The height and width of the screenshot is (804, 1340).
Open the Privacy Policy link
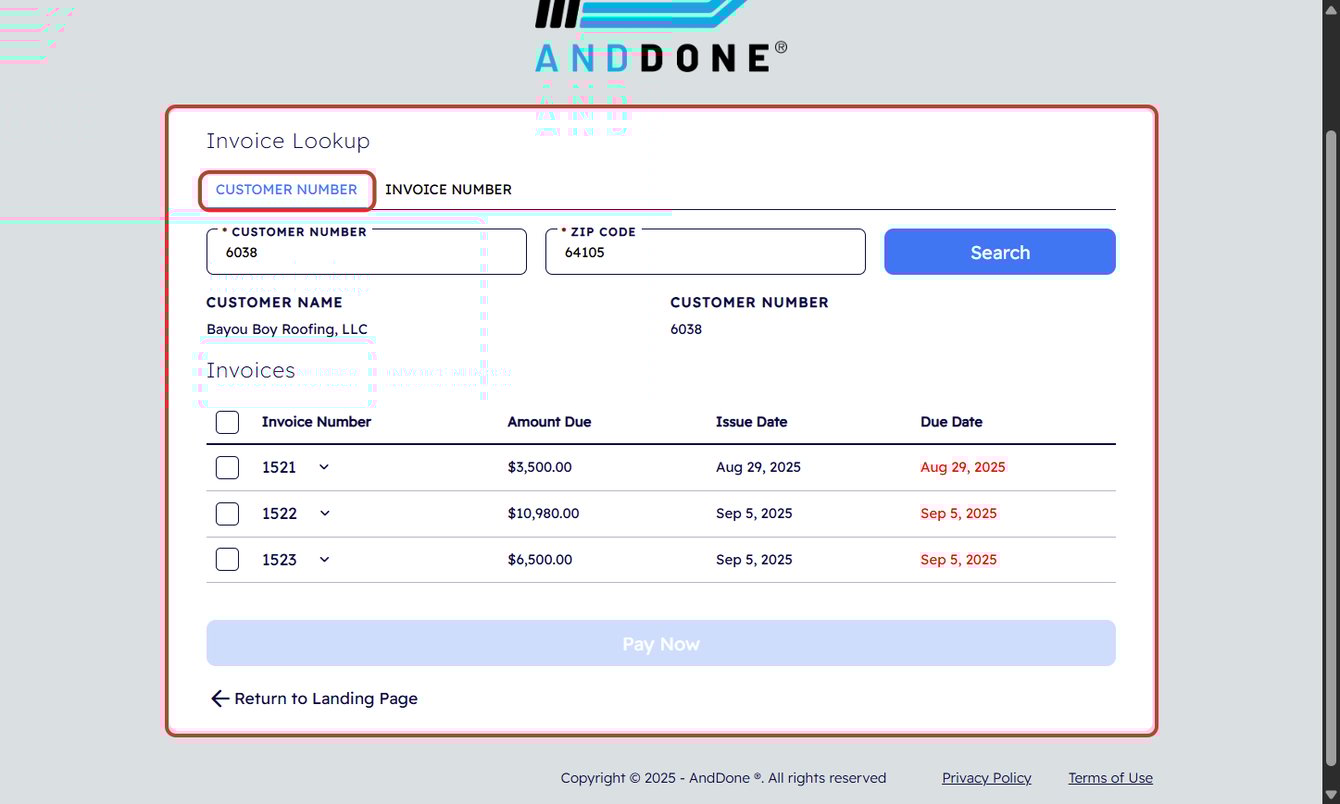click(x=986, y=777)
